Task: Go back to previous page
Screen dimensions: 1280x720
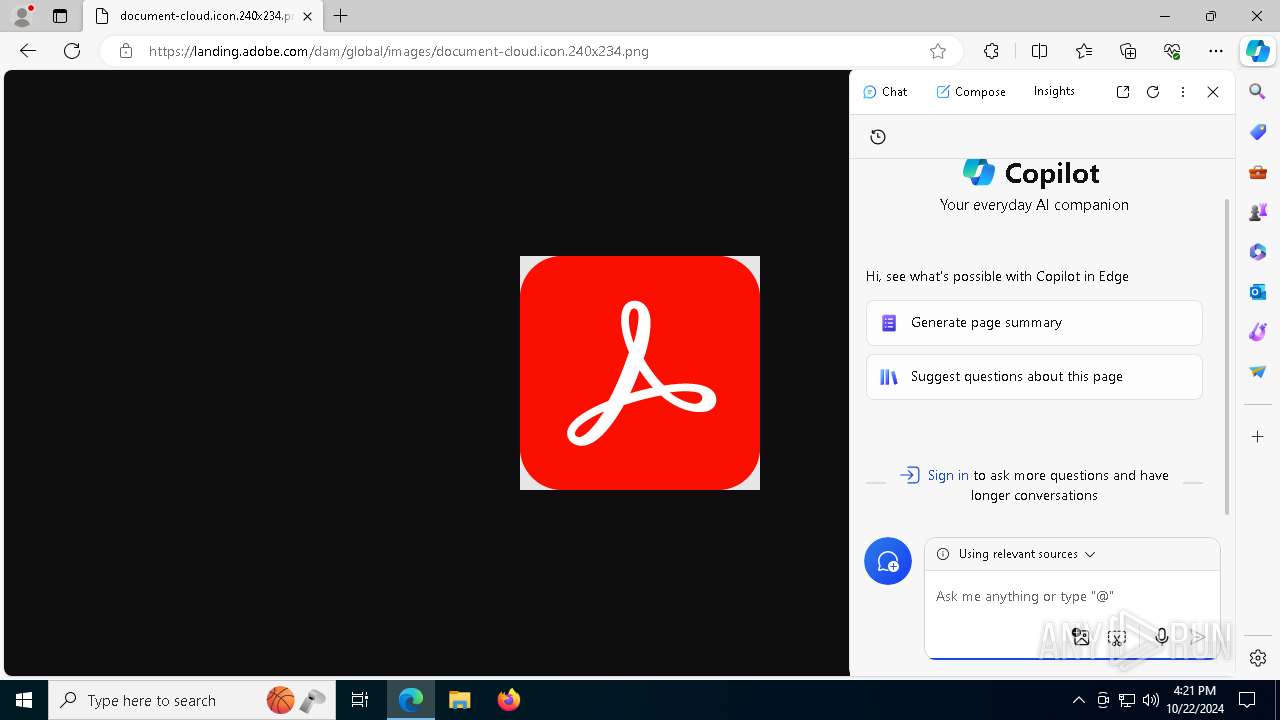Action: pos(28,51)
